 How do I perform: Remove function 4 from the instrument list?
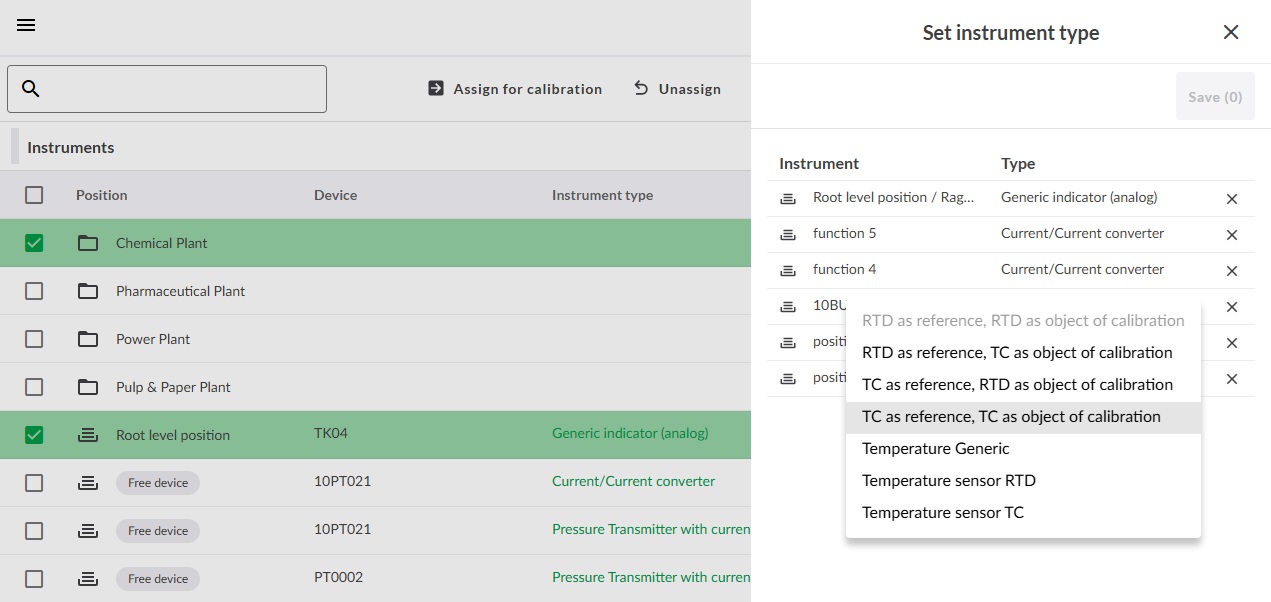click(x=1232, y=271)
